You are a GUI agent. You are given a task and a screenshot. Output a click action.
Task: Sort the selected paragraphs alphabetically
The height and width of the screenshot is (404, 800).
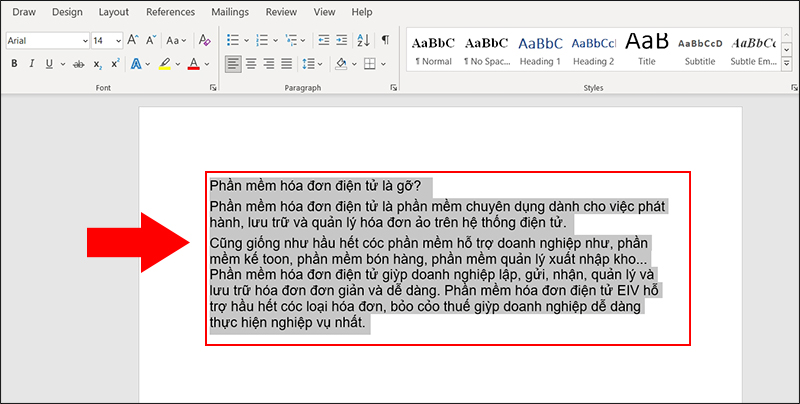coord(362,41)
